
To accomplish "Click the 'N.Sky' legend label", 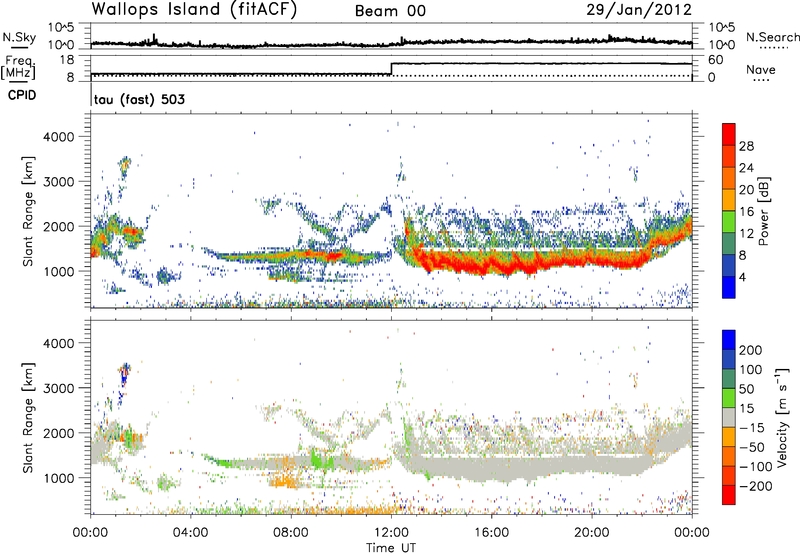I will tap(19, 37).
